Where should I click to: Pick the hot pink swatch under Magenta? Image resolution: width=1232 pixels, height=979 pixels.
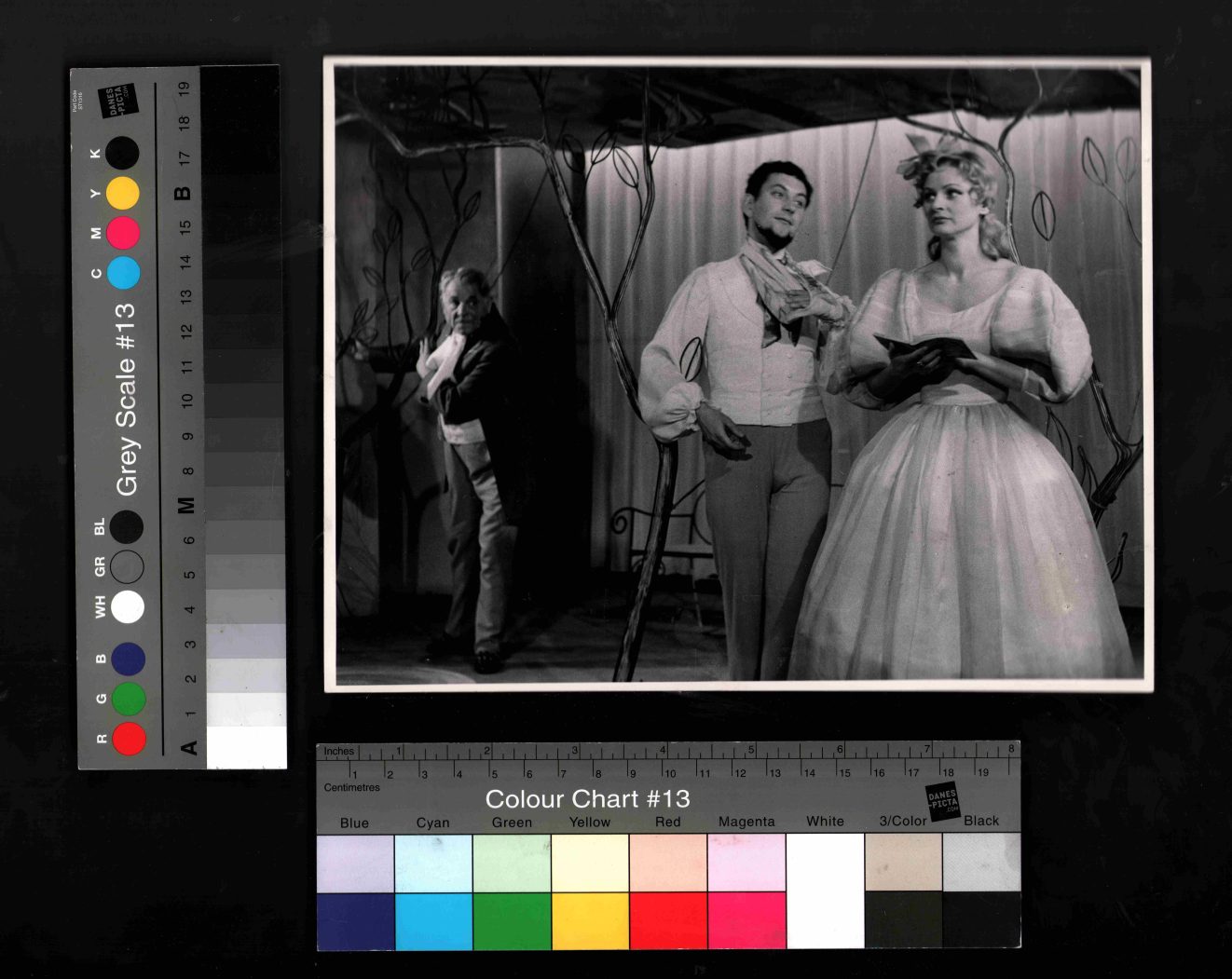tap(746, 920)
